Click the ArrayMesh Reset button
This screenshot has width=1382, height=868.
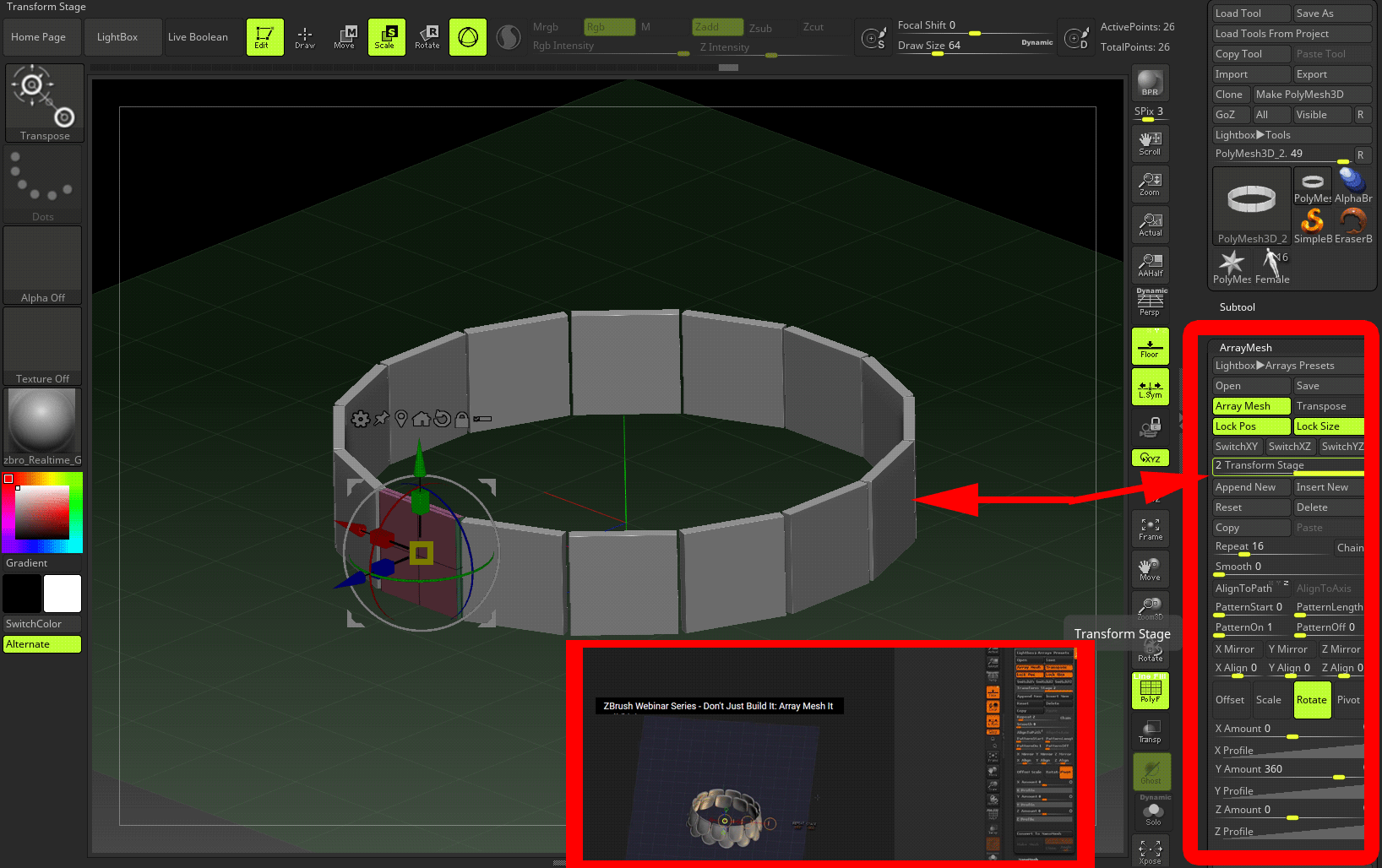pos(1251,507)
